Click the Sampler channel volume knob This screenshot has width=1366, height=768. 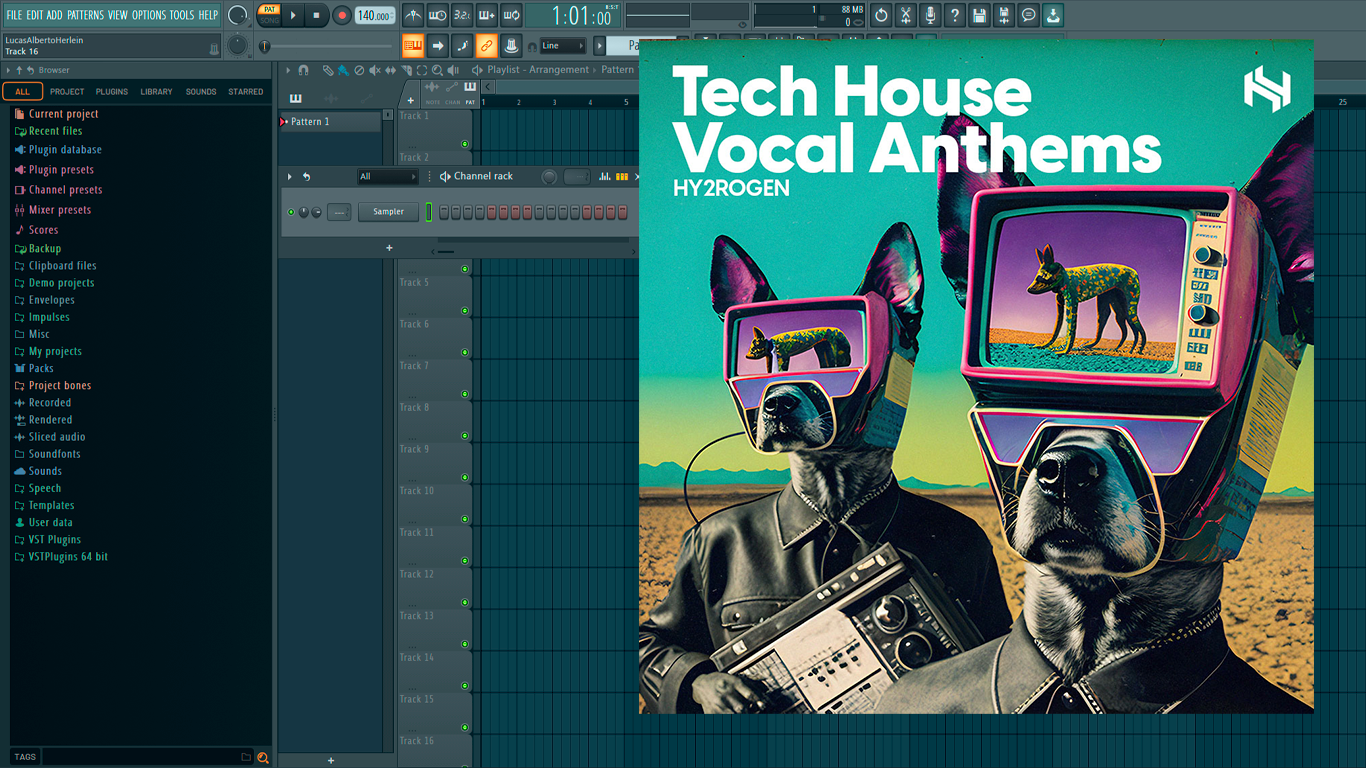pyautogui.click(x=317, y=212)
